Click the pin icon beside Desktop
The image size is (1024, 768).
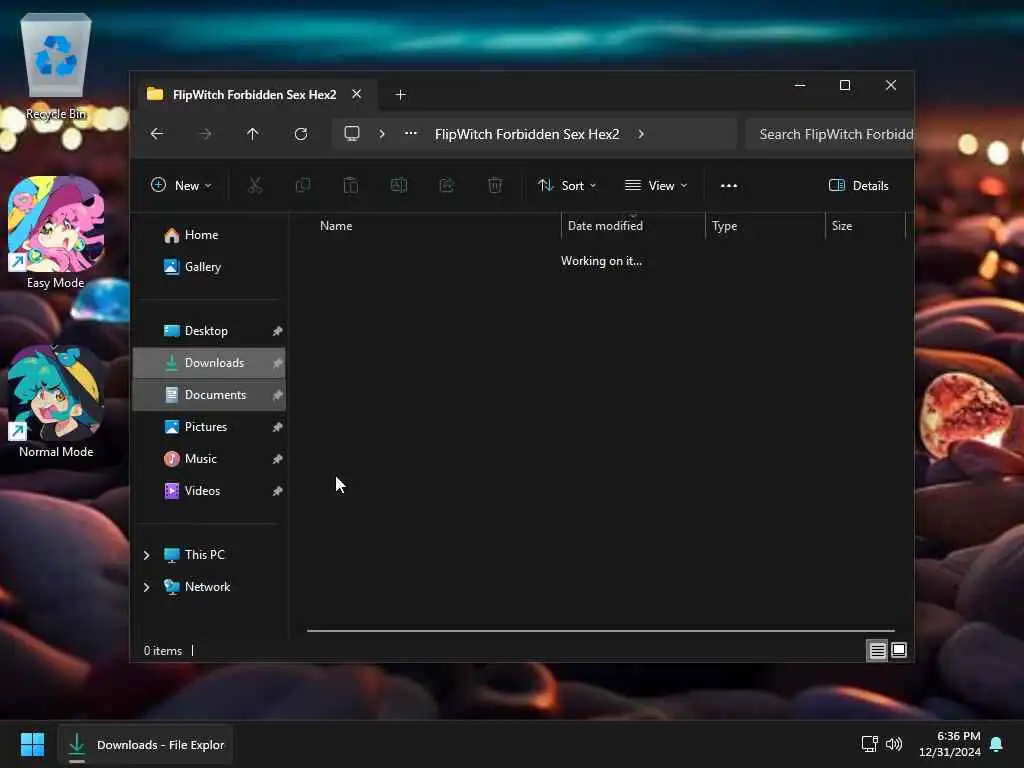tap(278, 331)
